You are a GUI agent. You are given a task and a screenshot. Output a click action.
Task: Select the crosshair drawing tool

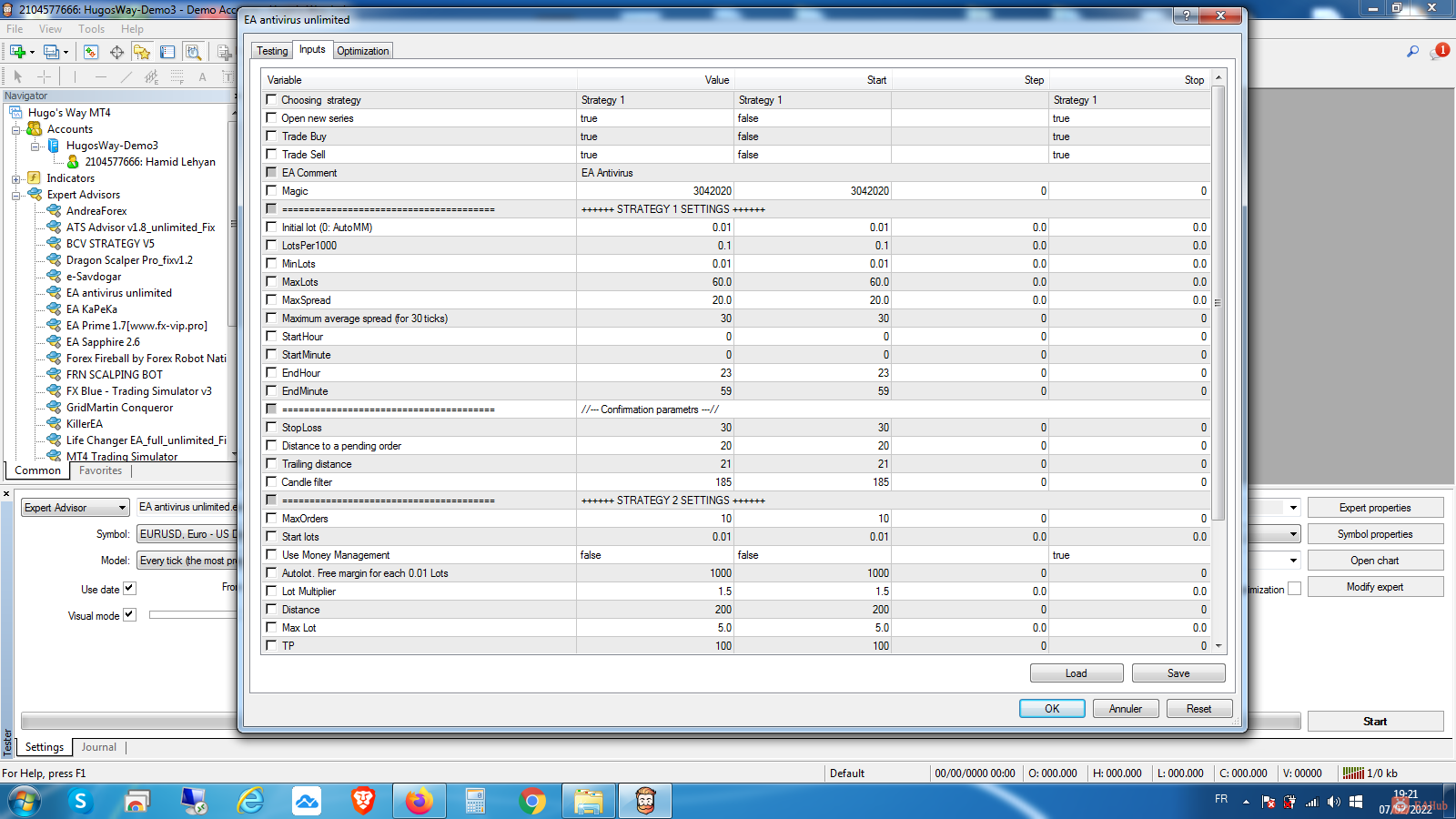click(x=44, y=77)
